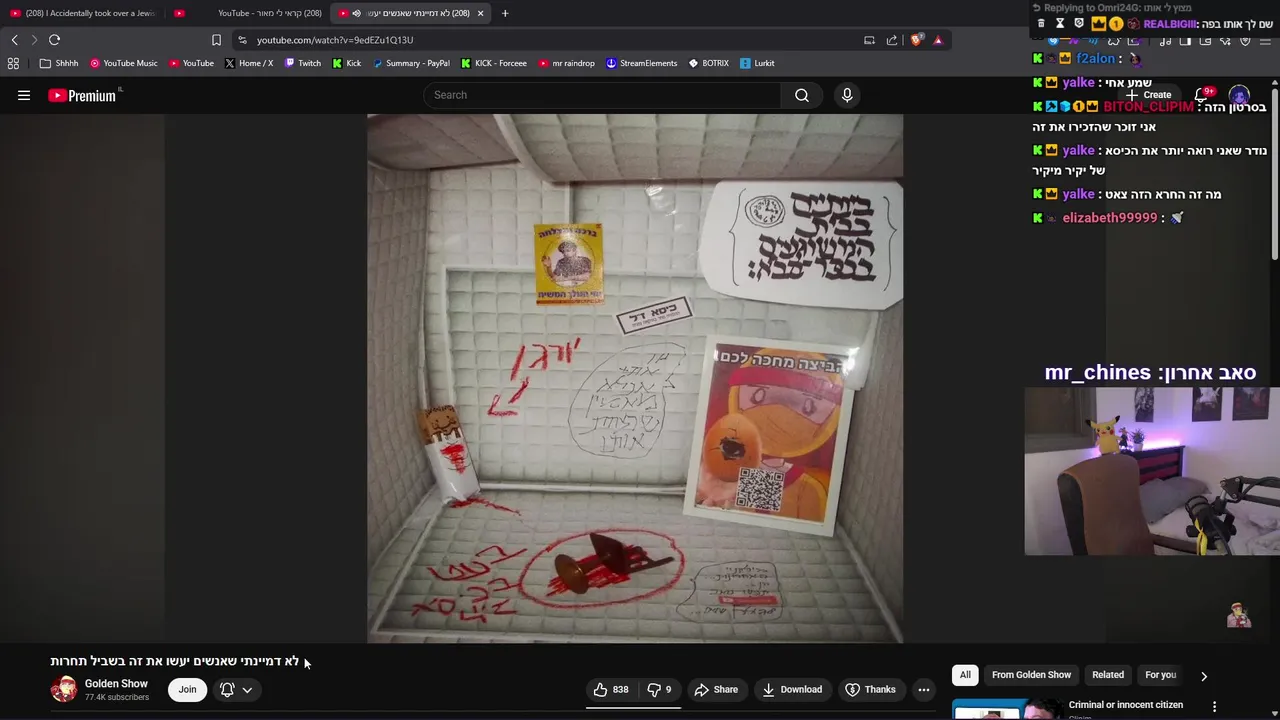Screen dimensions: 1280x720
Task: Open more actions ellipsis menu
Action: pyautogui.click(x=924, y=689)
